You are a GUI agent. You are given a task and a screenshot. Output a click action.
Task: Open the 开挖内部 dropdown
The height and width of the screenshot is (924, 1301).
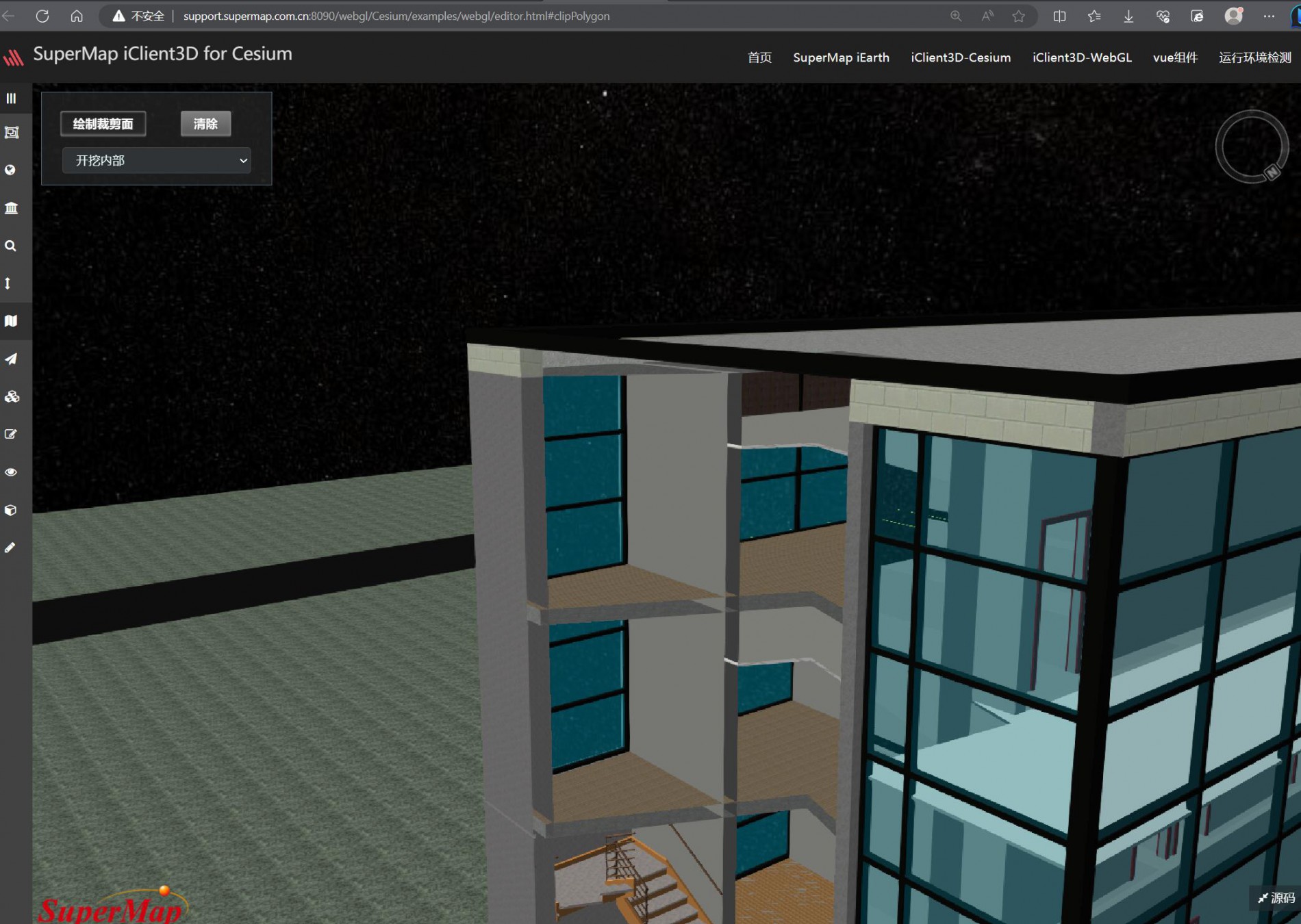pos(157,160)
